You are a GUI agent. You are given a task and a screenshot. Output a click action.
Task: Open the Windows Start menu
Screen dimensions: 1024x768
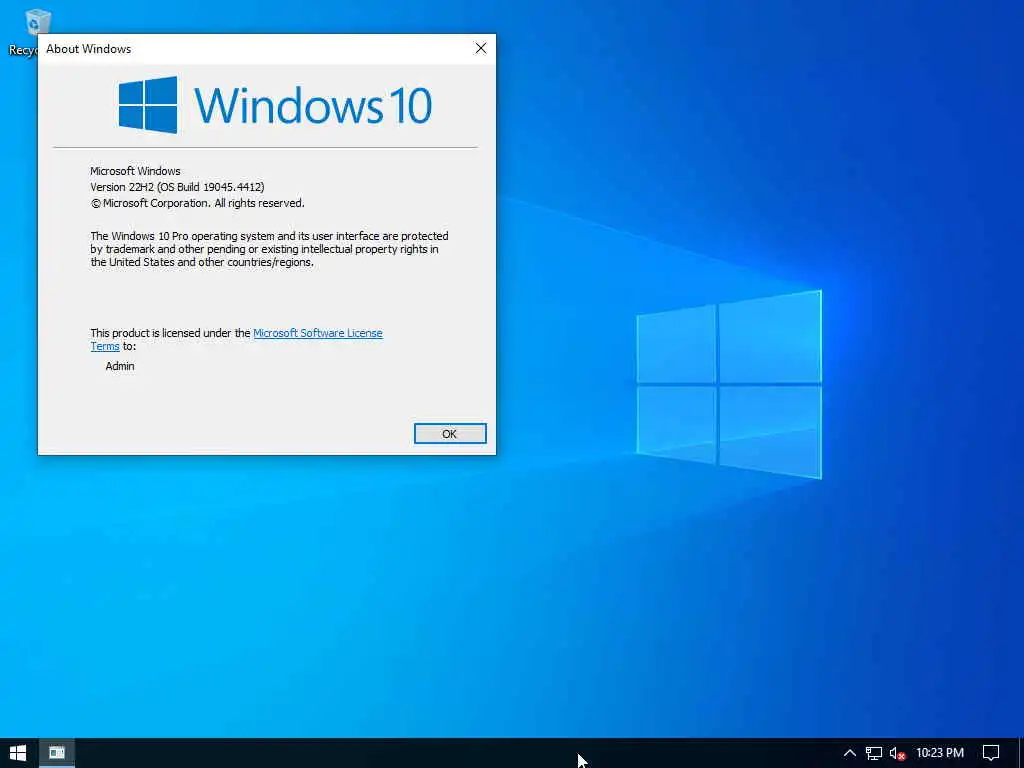click(x=18, y=753)
